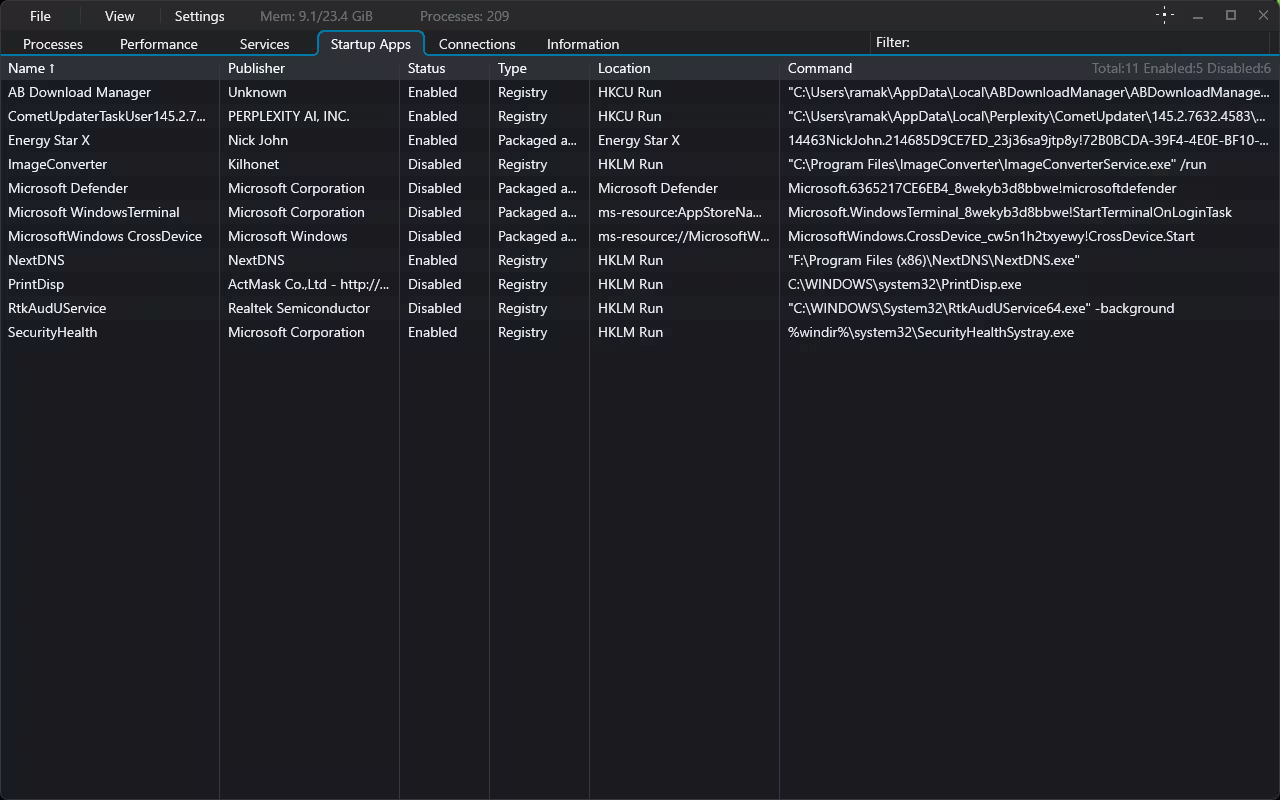Click the microsoftdefender command cell

pyautogui.click(x=982, y=188)
